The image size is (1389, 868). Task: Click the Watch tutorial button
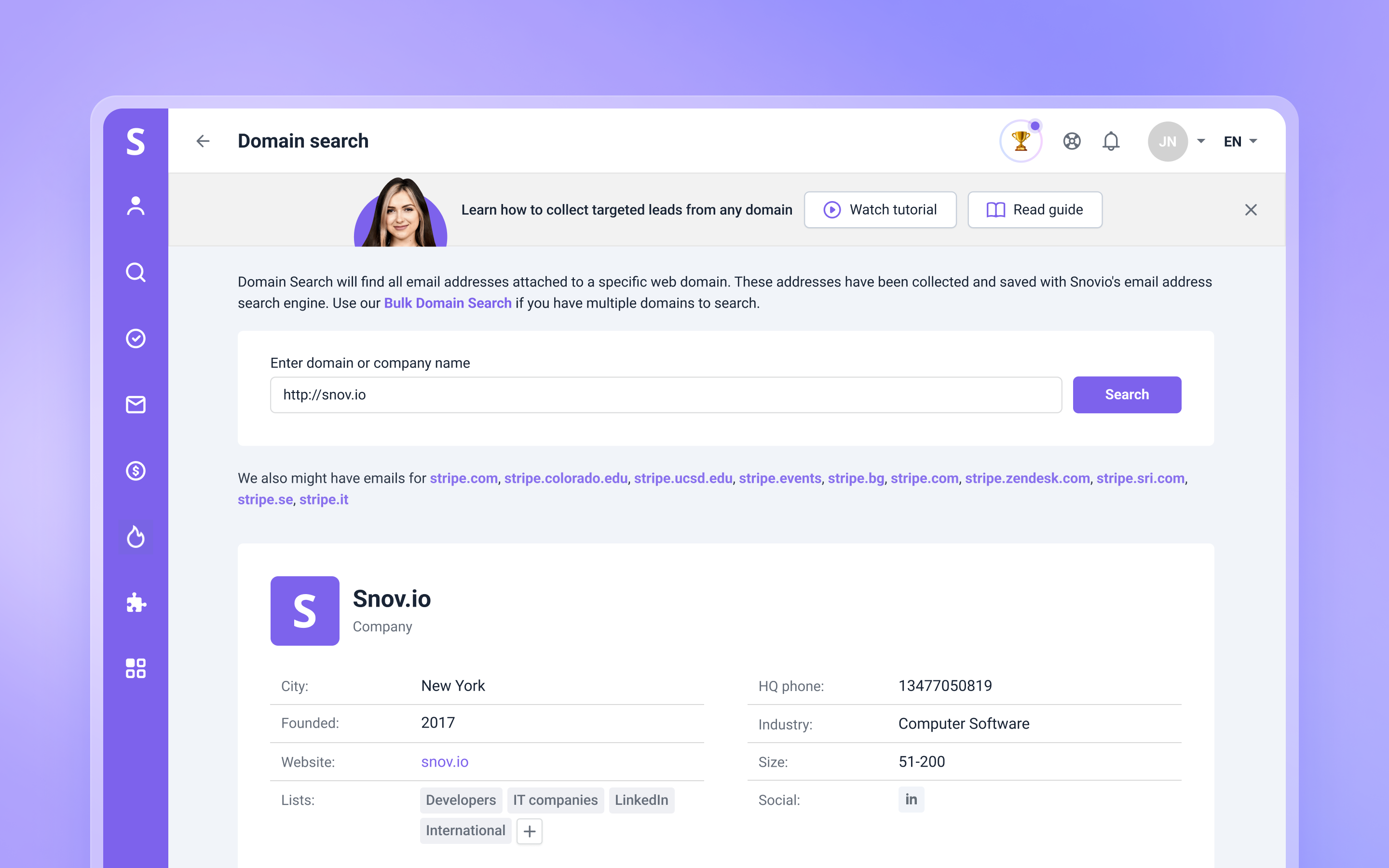(x=880, y=210)
